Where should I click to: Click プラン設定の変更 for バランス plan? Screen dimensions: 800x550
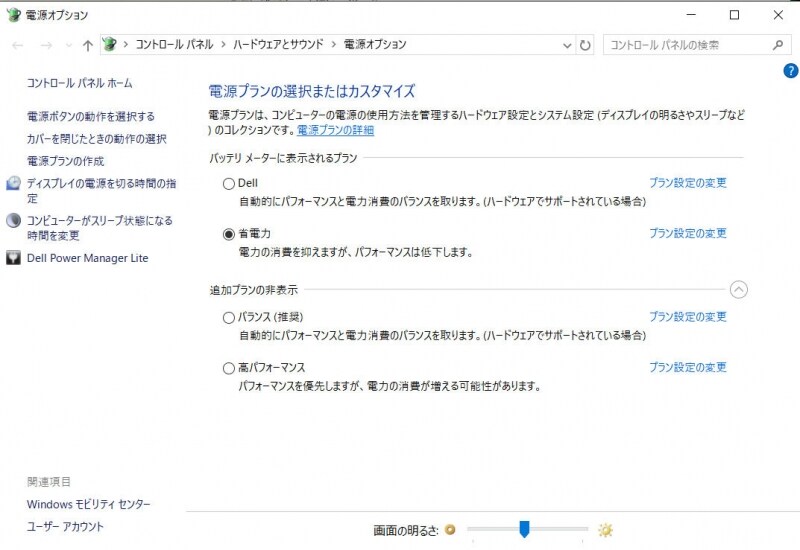pyautogui.click(x=687, y=317)
